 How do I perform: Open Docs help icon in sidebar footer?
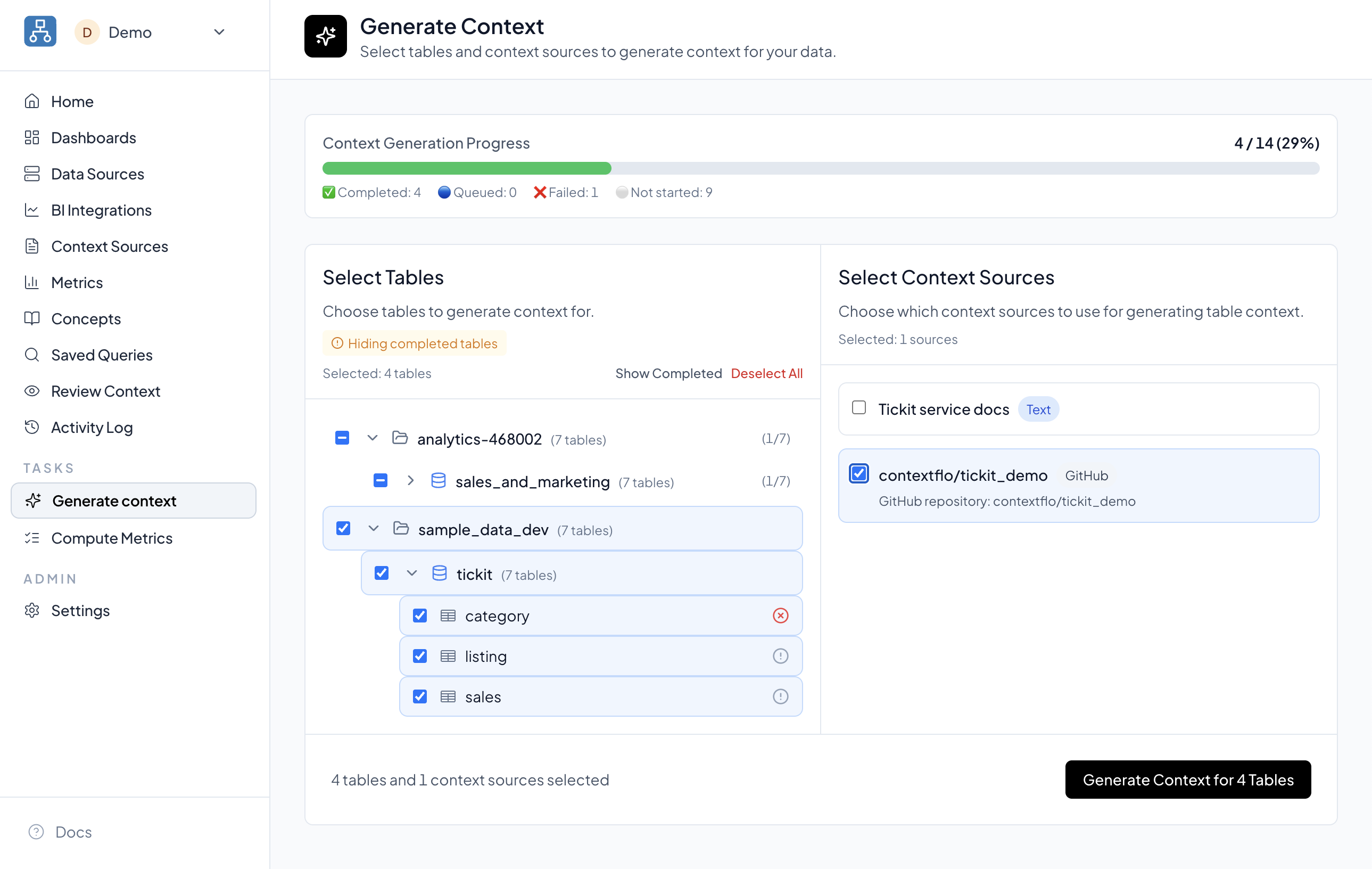pos(36,832)
